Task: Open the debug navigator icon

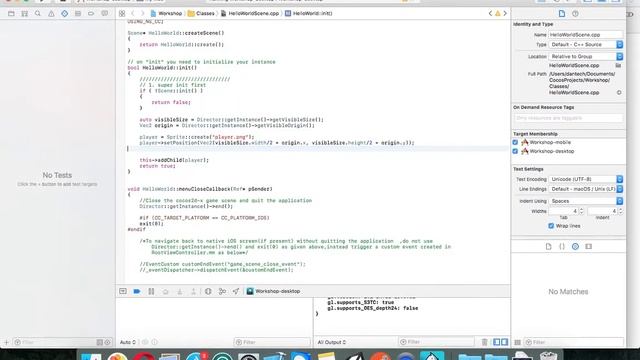Action: 78,13
